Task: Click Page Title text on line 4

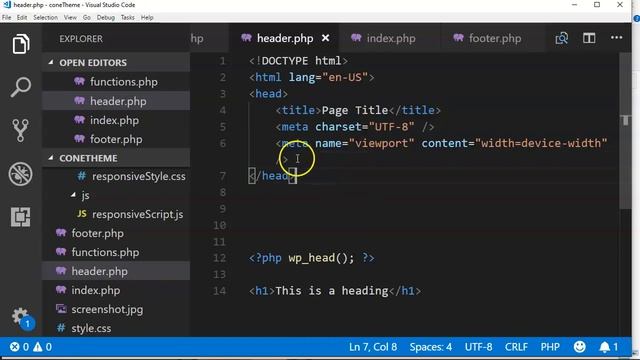Action: click(x=355, y=110)
